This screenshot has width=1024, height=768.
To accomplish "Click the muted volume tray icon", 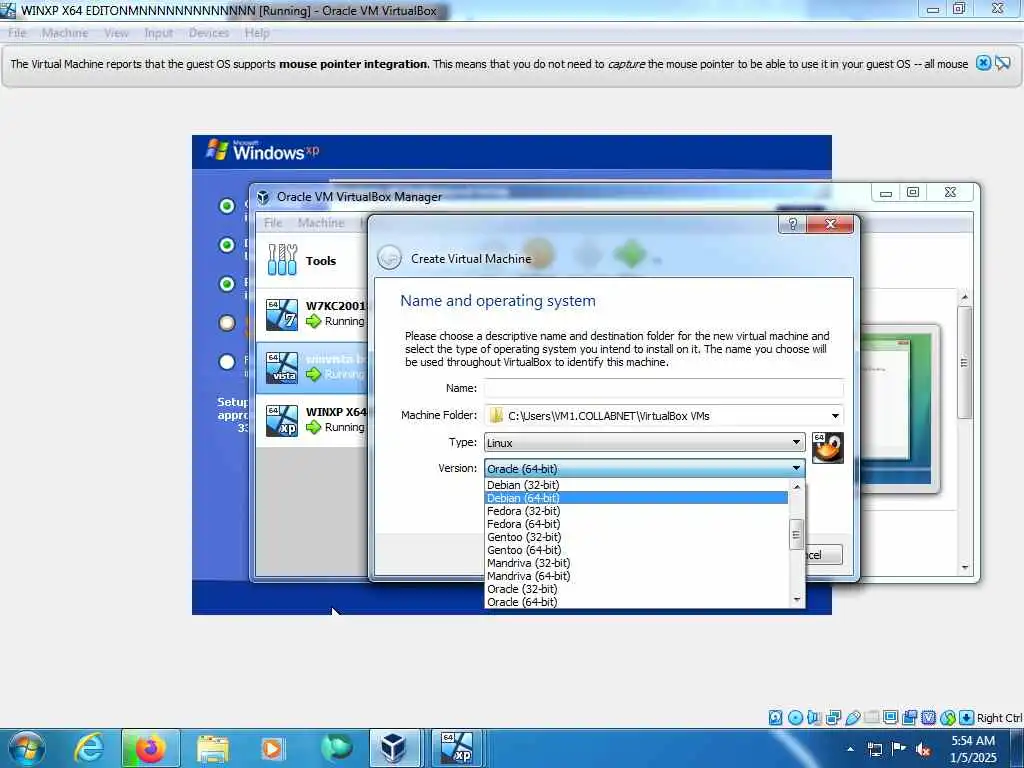I will (x=923, y=749).
